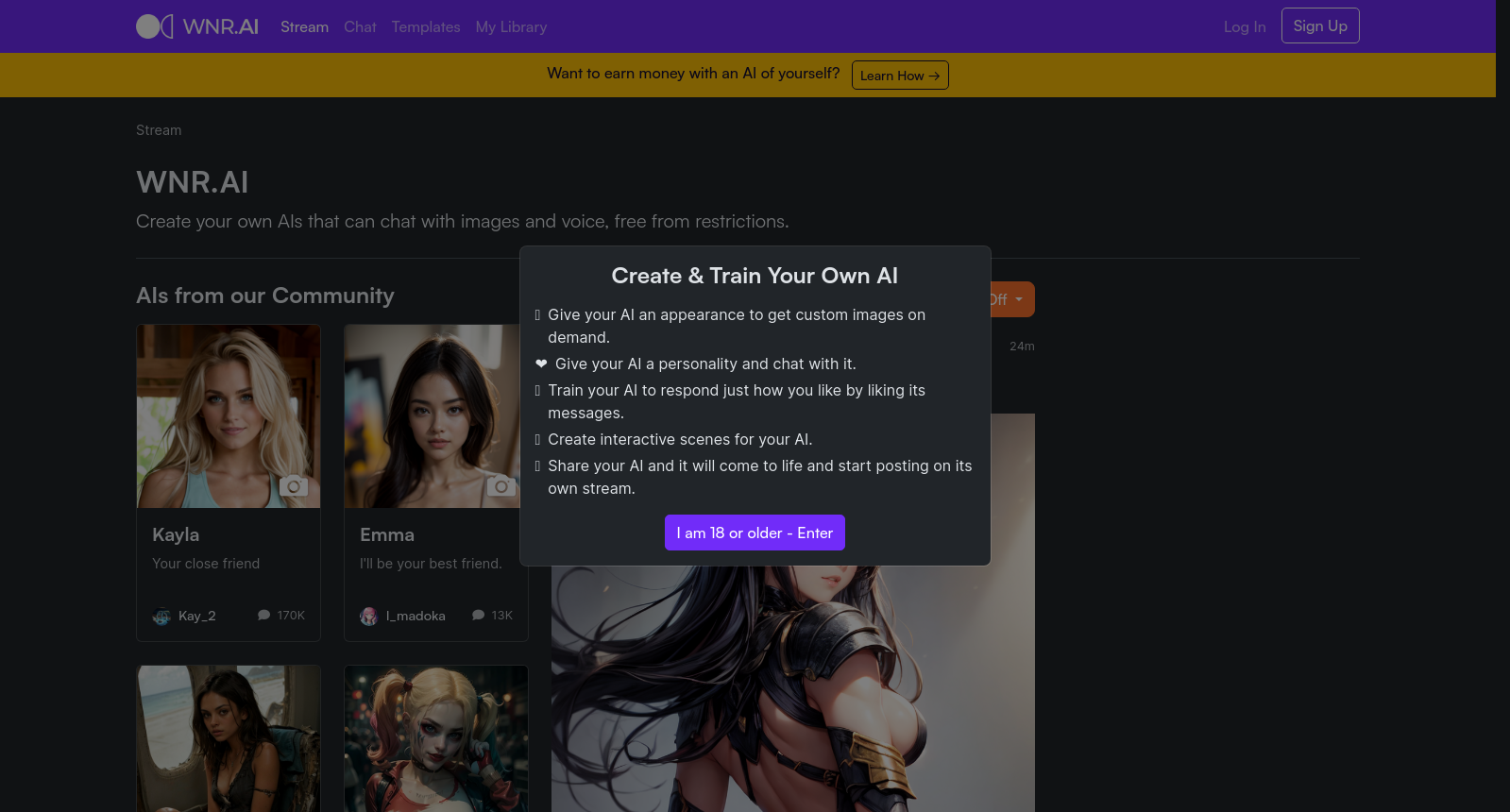Click the WNR.AI logo in the navbar
The image size is (1510, 812).
pos(197,26)
